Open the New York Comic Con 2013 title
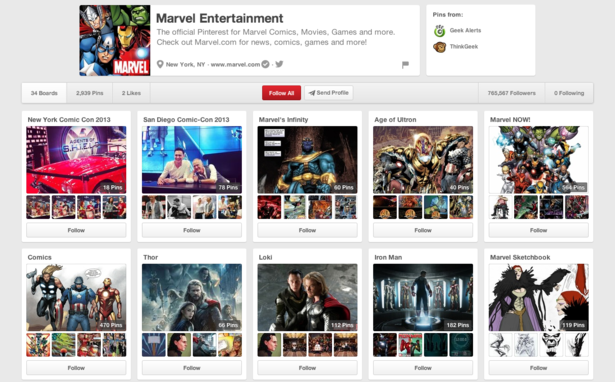 69,120
